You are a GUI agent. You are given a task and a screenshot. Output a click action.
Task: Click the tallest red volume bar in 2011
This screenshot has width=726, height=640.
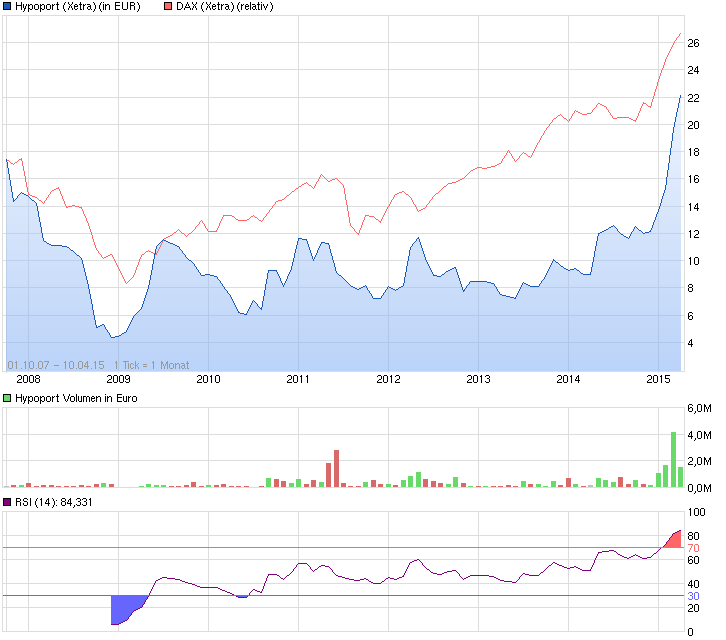[337, 469]
